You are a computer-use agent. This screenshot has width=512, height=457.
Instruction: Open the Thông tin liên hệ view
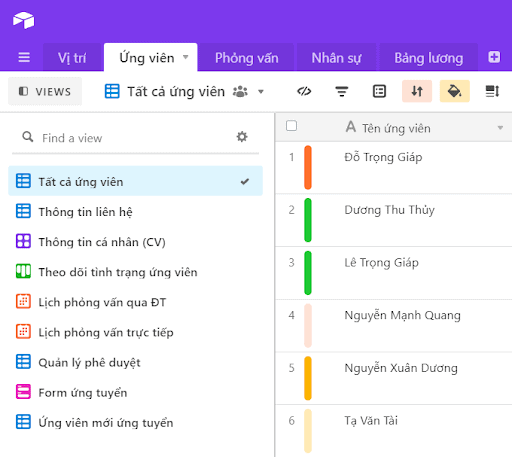pyautogui.click(x=135, y=211)
